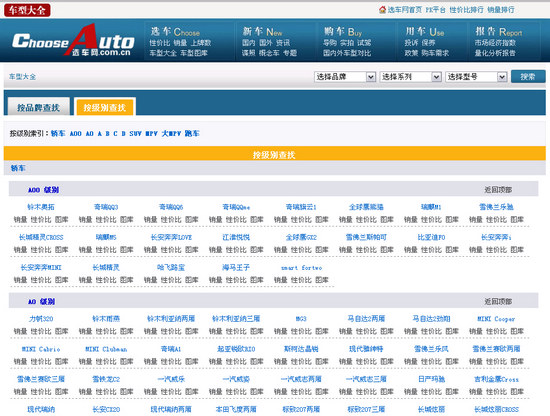Click the 车型大全 breadcrumb link
Image resolution: width=550 pixels, height=416 pixels.
pyautogui.click(x=22, y=76)
